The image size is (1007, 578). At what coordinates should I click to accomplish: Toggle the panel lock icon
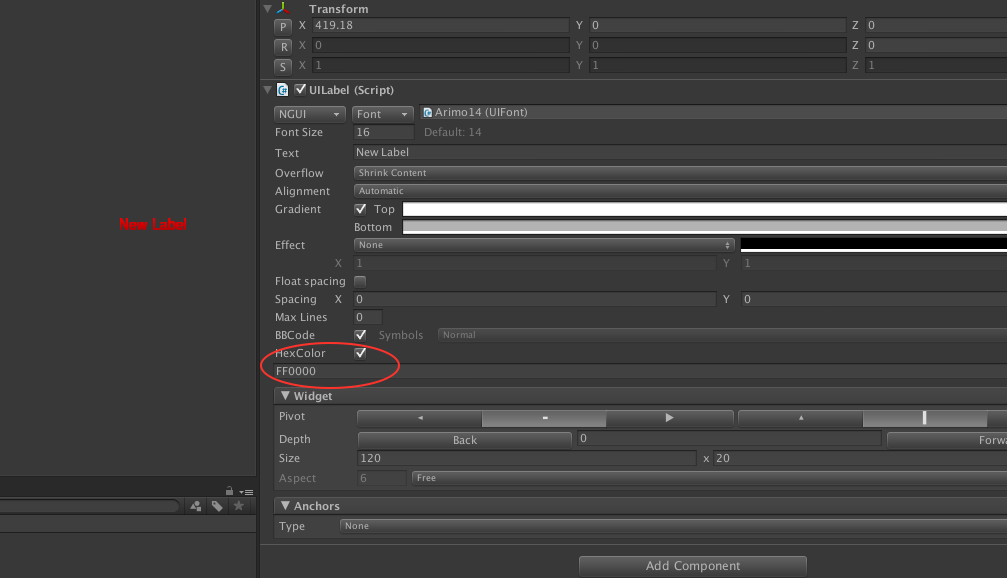(230, 491)
